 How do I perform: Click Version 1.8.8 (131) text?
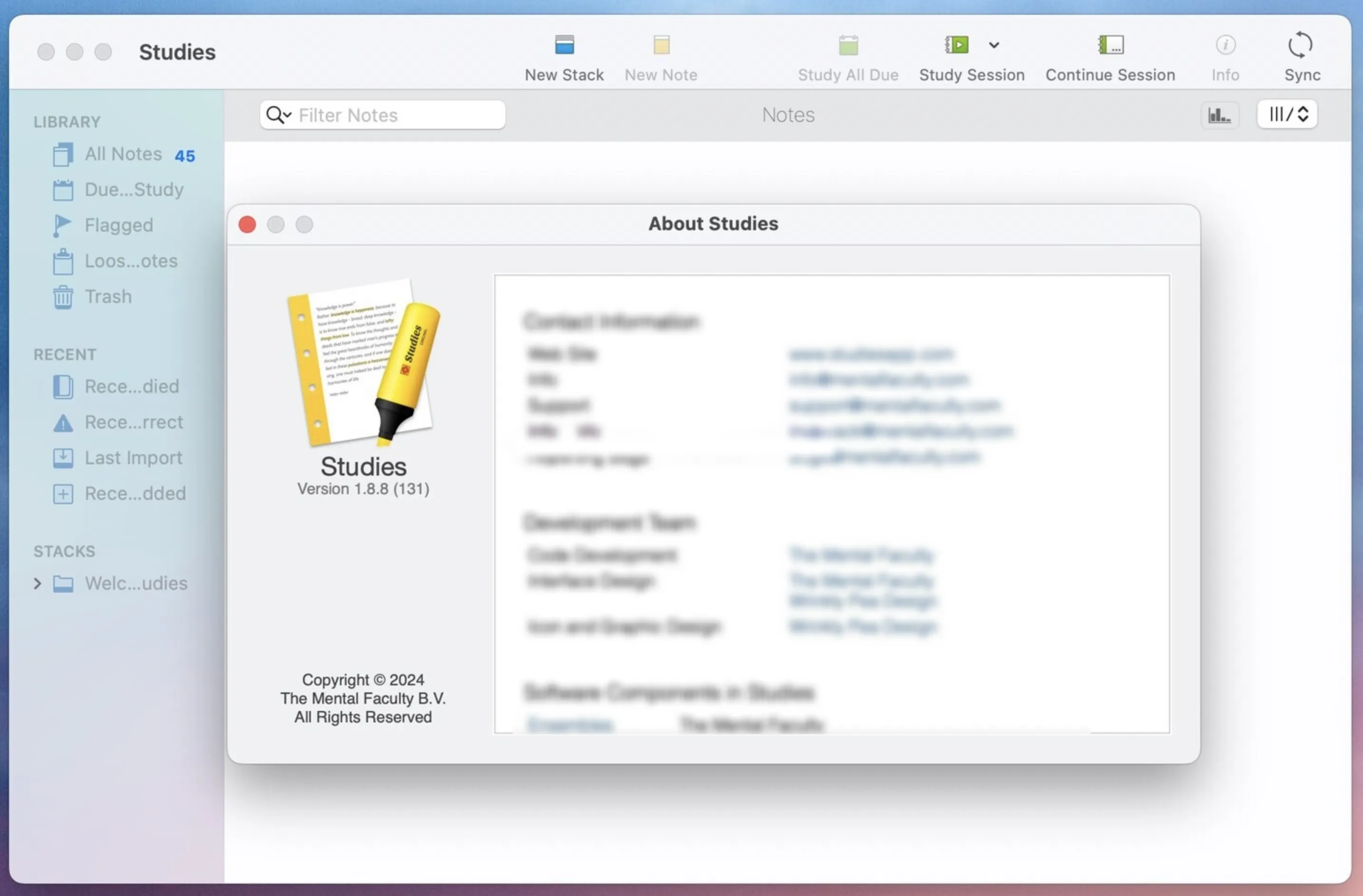pyautogui.click(x=363, y=489)
